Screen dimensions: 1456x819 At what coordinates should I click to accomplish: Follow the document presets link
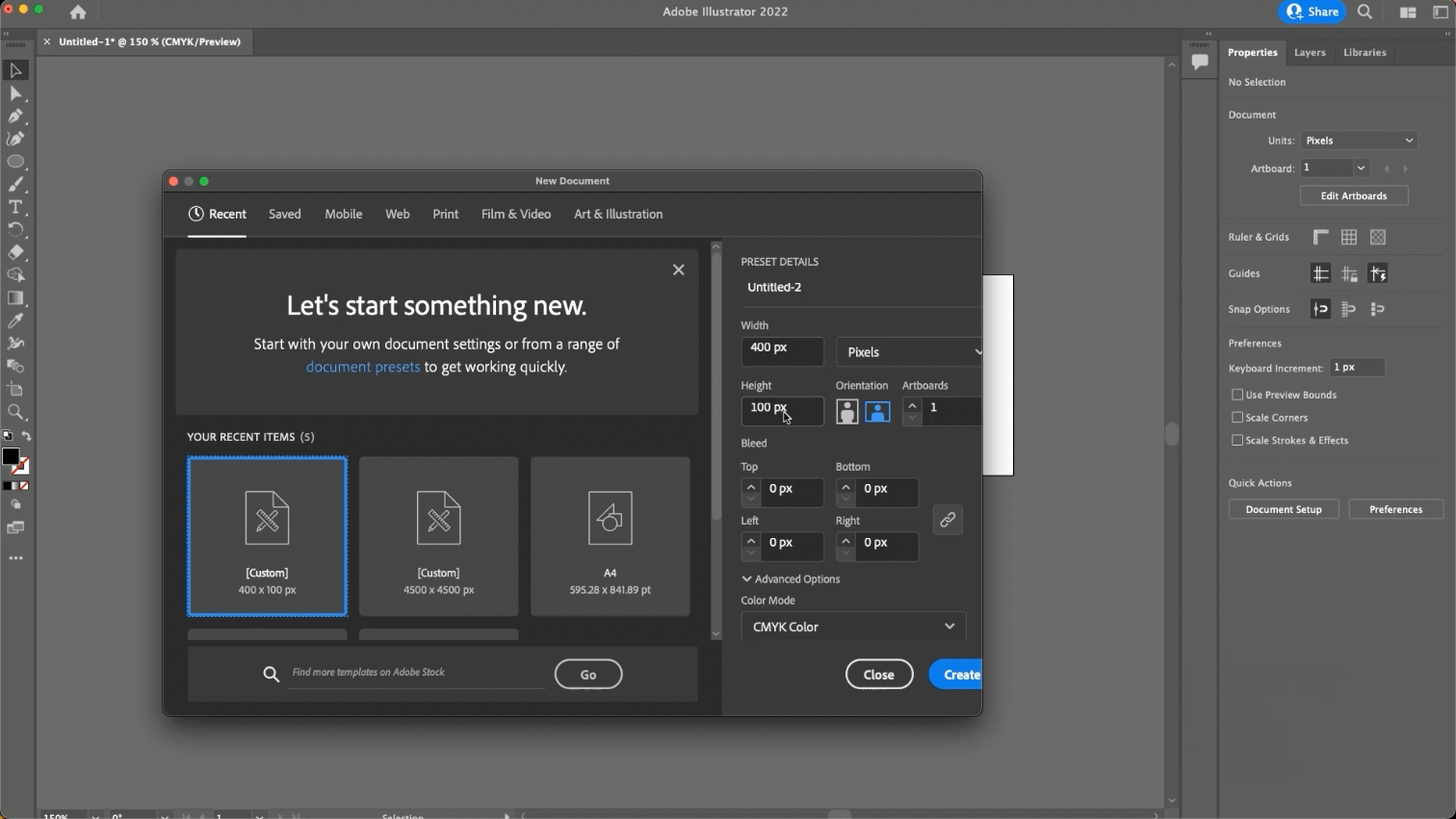(363, 367)
